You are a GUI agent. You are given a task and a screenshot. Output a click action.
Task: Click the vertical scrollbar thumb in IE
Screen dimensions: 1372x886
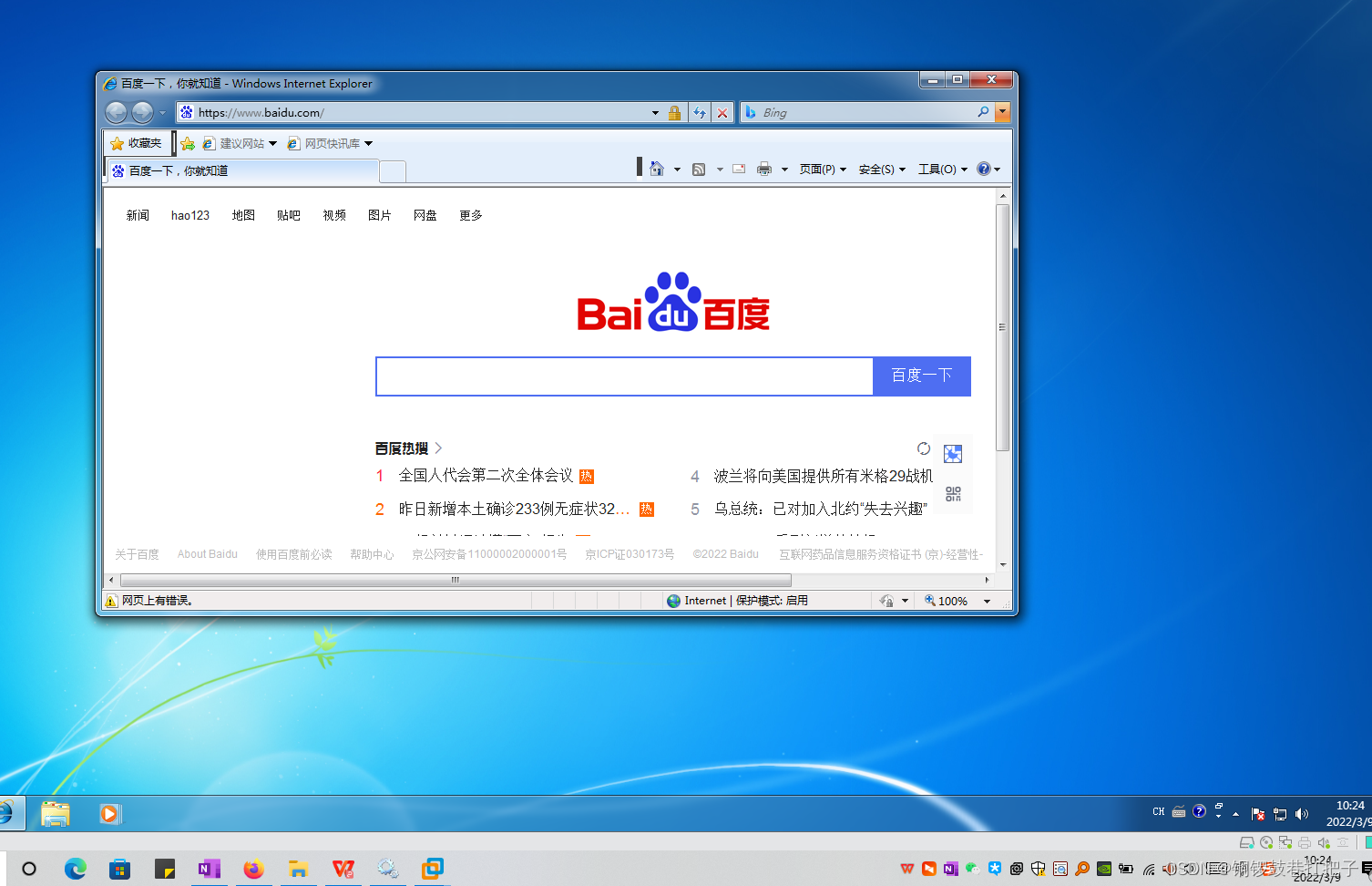pyautogui.click(x=1003, y=327)
